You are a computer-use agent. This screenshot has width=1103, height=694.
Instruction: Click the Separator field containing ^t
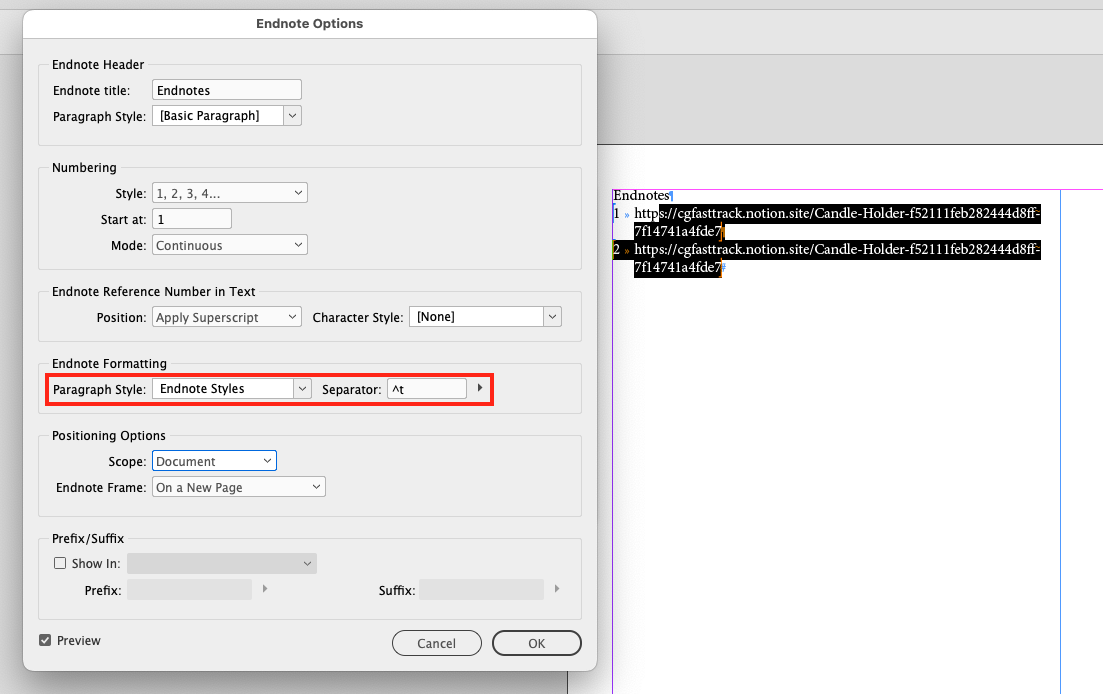point(427,388)
